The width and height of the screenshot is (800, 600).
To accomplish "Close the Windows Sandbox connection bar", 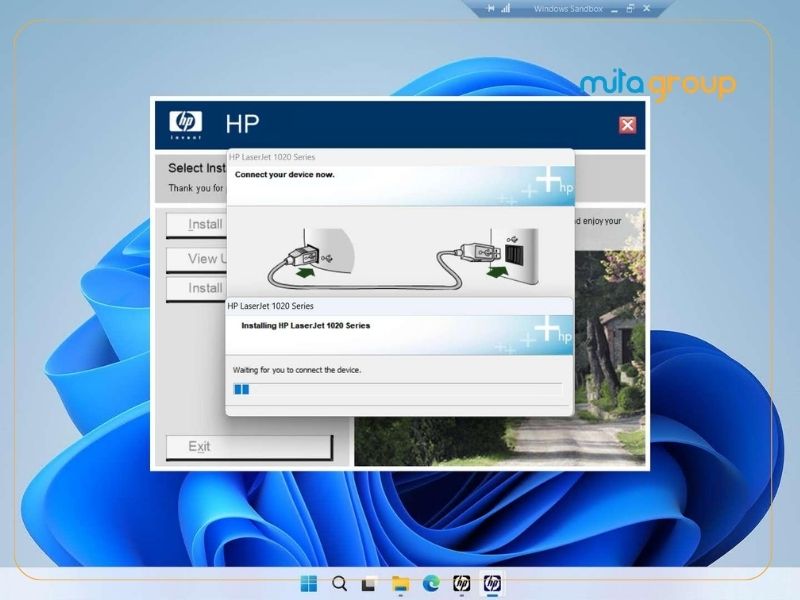I will [646, 9].
